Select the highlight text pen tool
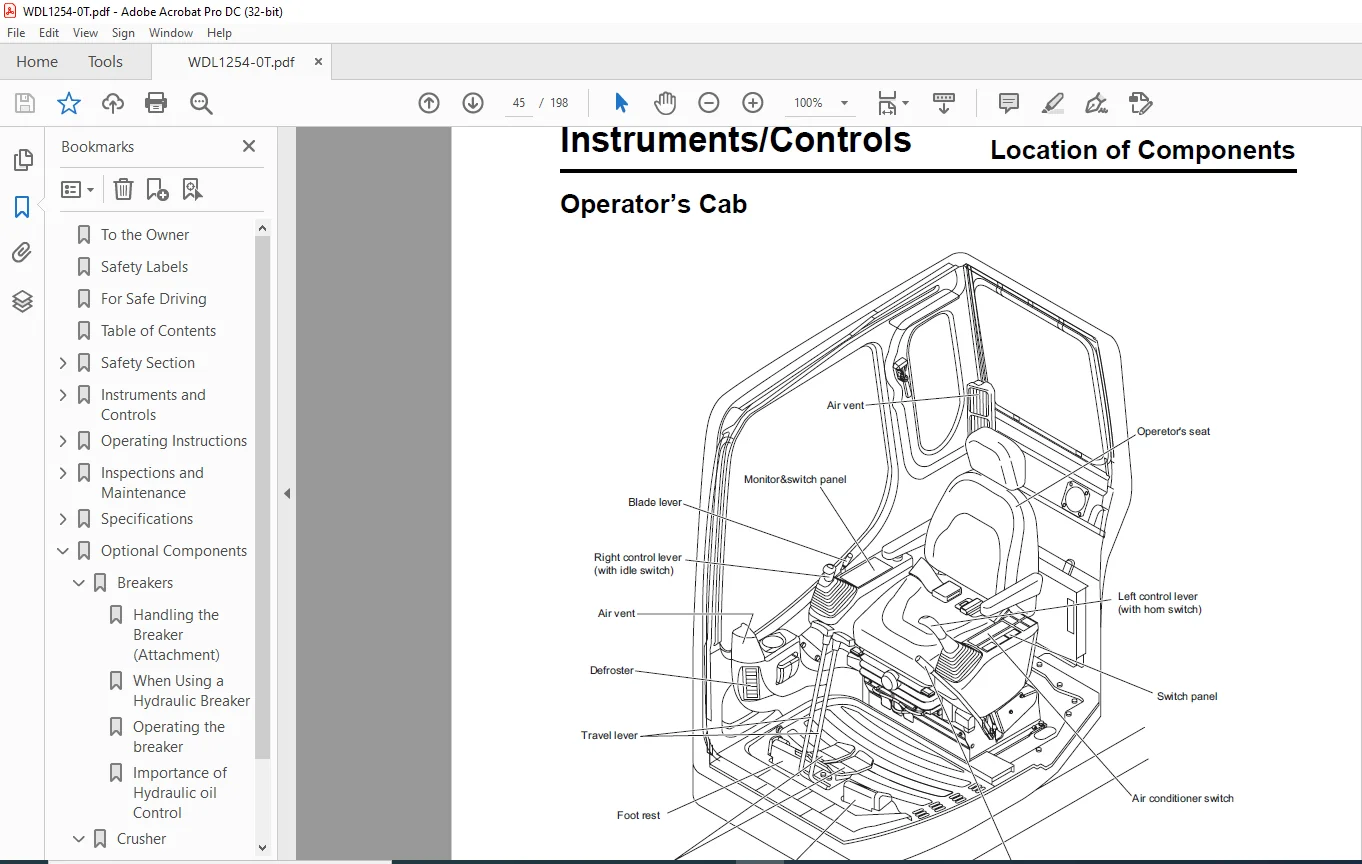Image resolution: width=1362 pixels, height=864 pixels. click(x=1052, y=103)
